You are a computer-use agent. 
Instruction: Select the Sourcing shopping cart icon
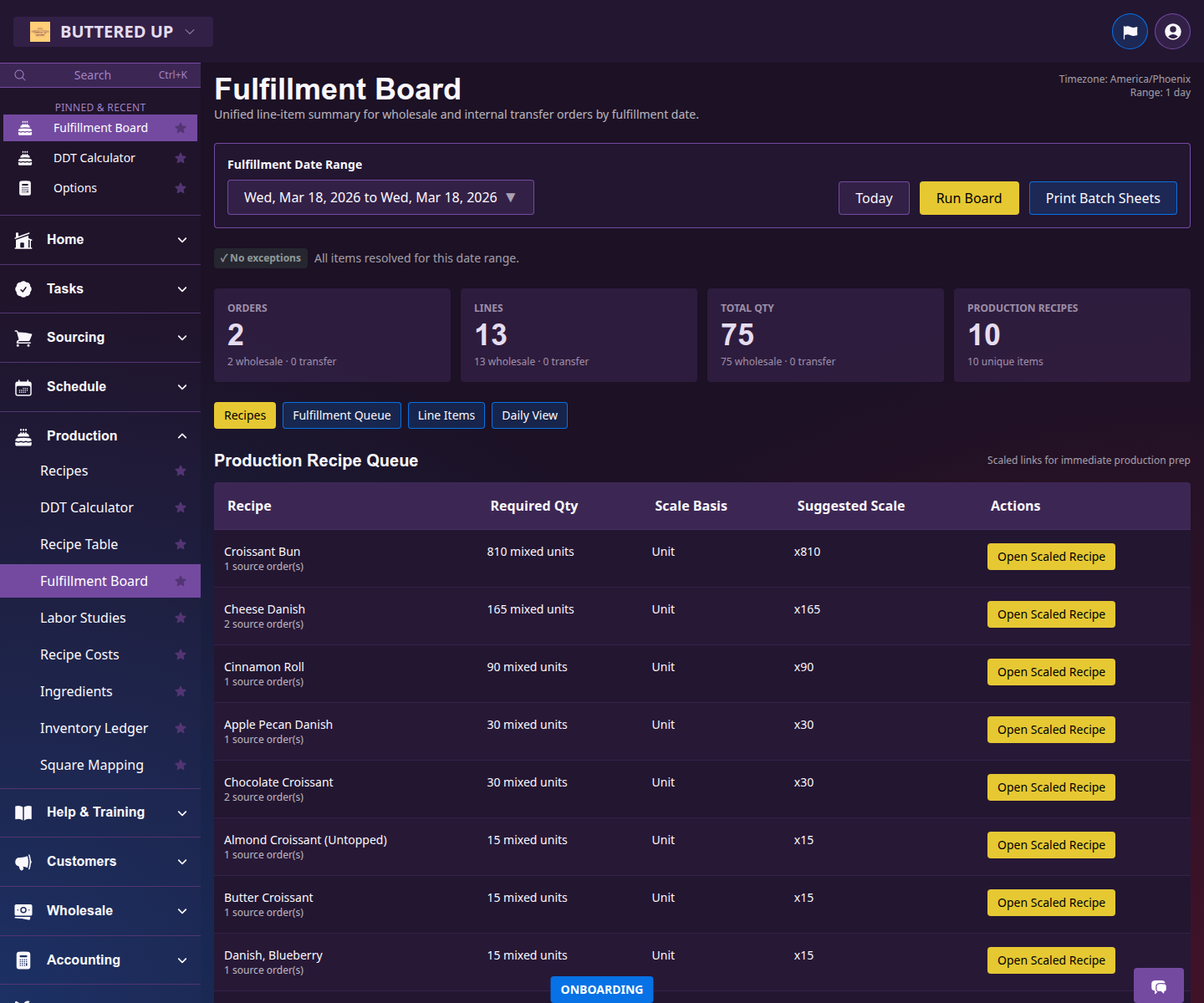23,337
